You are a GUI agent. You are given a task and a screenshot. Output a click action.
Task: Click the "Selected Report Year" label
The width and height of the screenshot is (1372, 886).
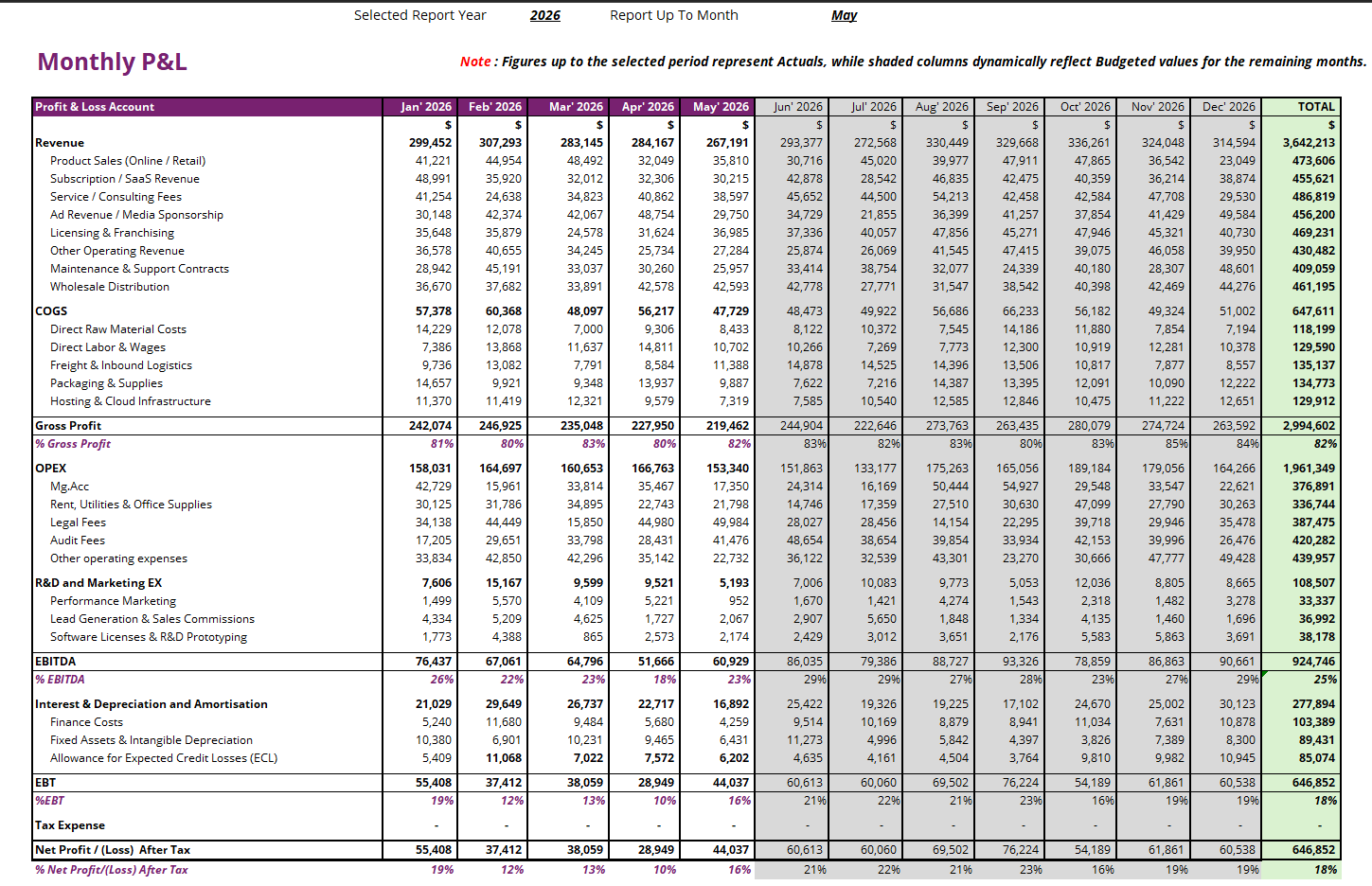click(x=420, y=15)
